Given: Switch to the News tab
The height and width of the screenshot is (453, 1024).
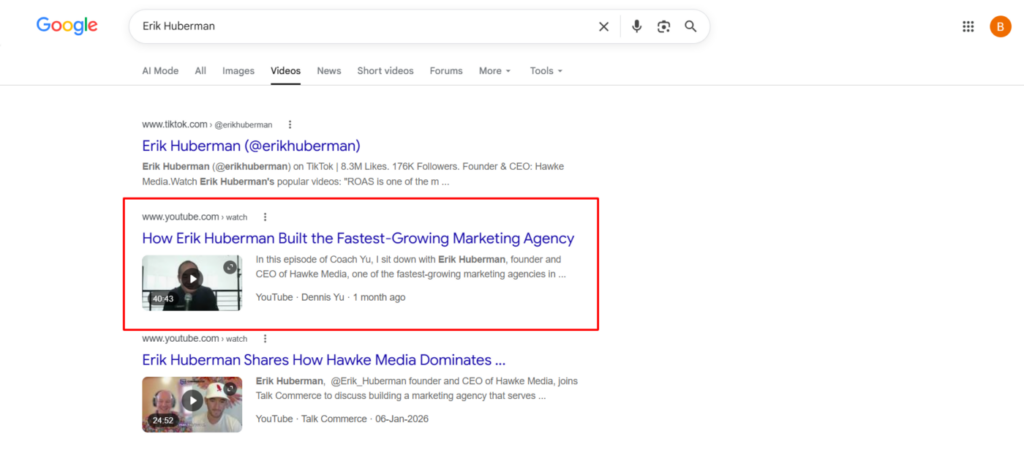Looking at the screenshot, I should click(329, 70).
